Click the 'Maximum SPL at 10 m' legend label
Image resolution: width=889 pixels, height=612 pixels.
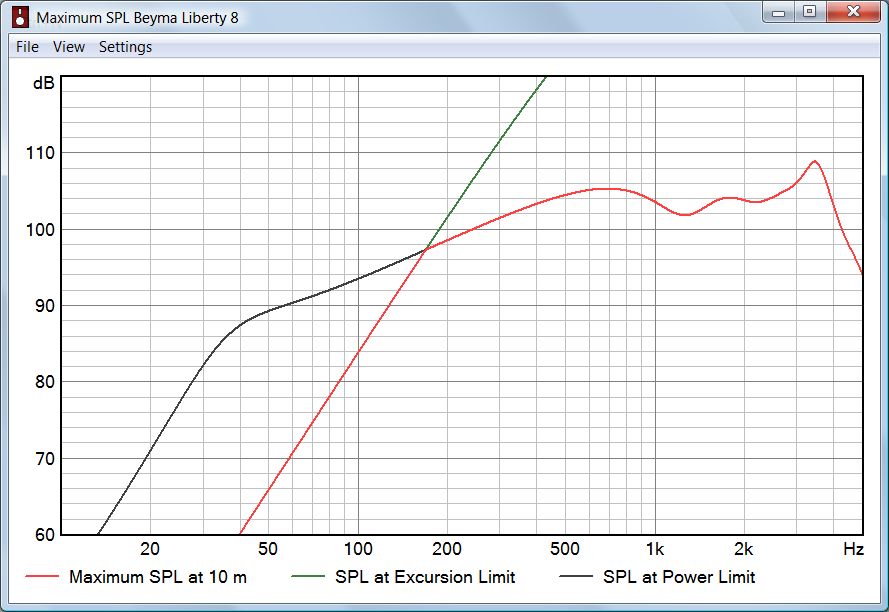(x=158, y=577)
